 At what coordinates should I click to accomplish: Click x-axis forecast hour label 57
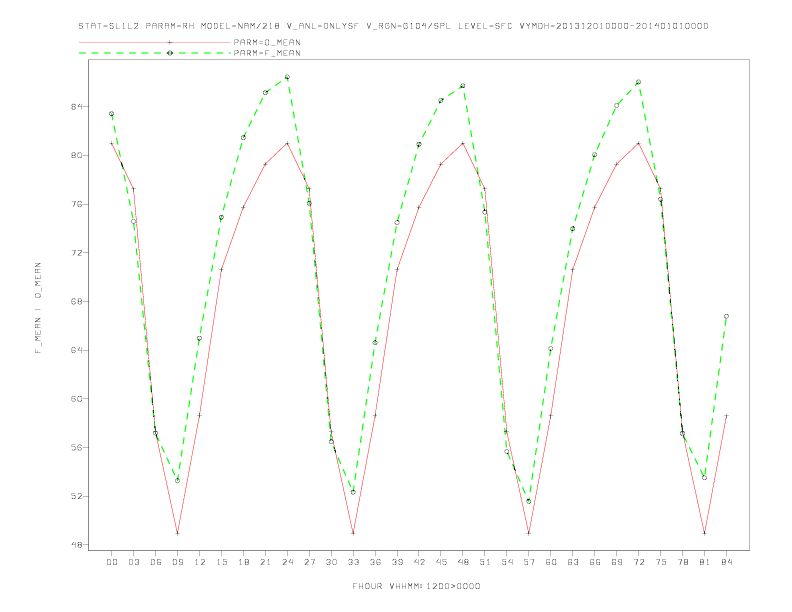tap(529, 562)
